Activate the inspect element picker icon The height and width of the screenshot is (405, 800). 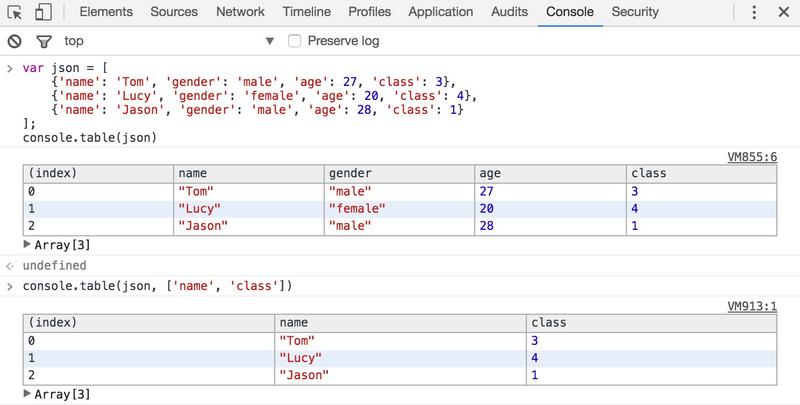[x=15, y=12]
